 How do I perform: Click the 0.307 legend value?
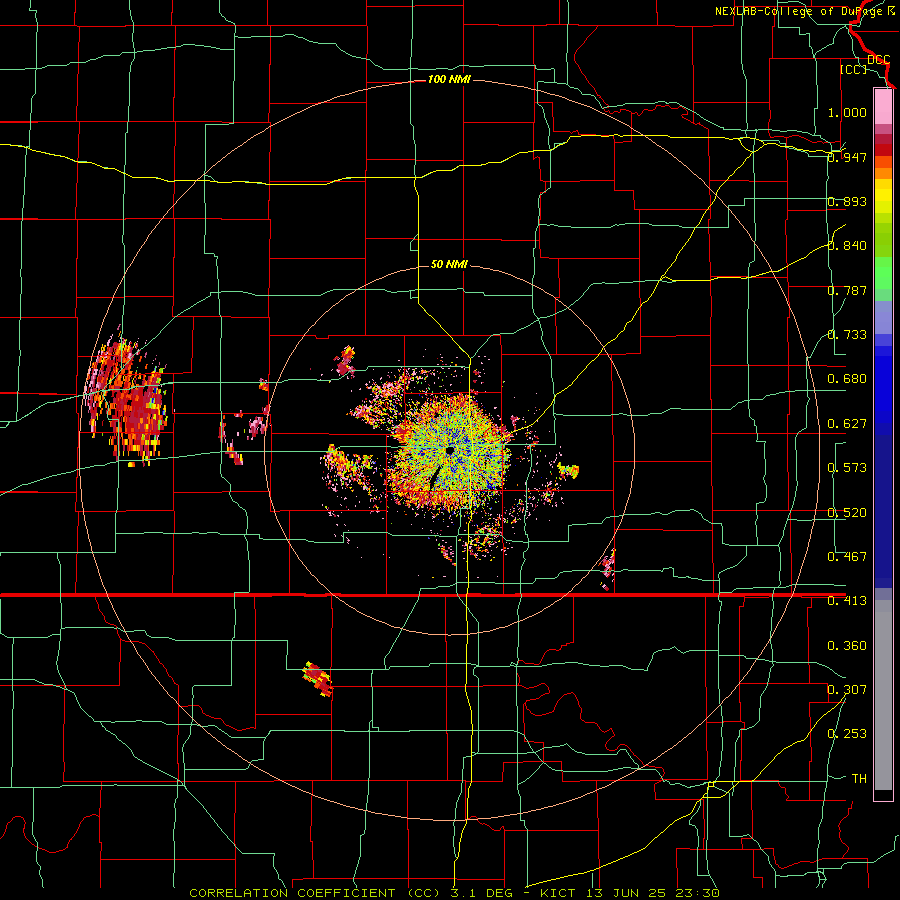pyautogui.click(x=847, y=690)
